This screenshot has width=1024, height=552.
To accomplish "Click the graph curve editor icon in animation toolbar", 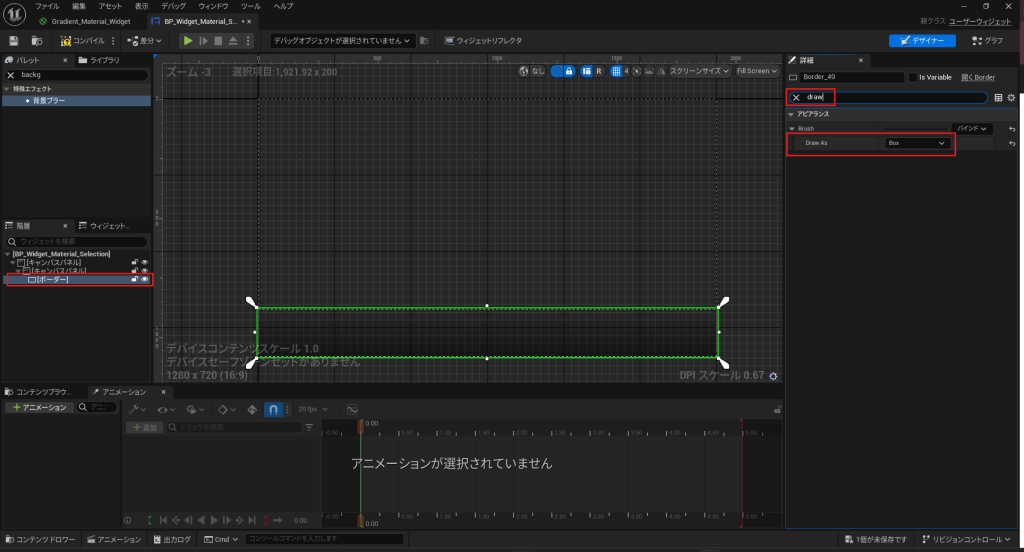I will point(352,409).
